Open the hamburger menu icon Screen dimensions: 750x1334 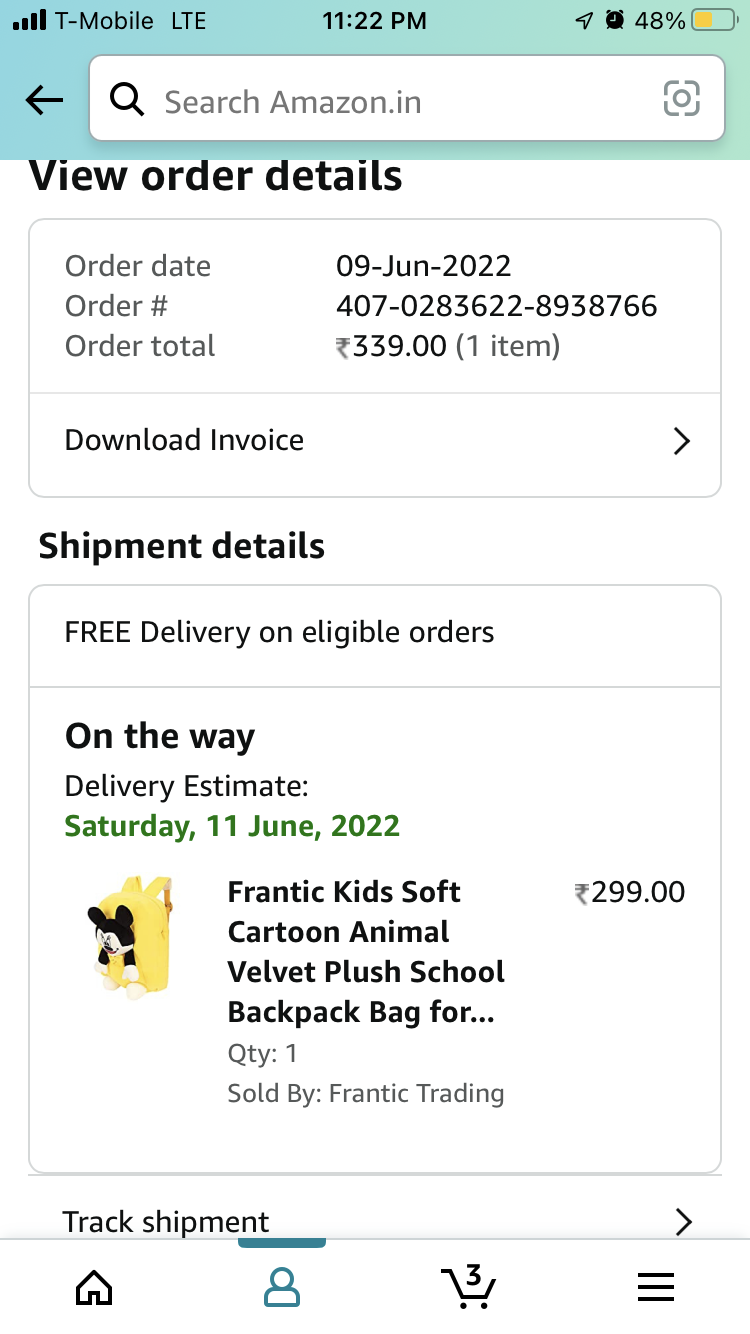(x=656, y=1286)
